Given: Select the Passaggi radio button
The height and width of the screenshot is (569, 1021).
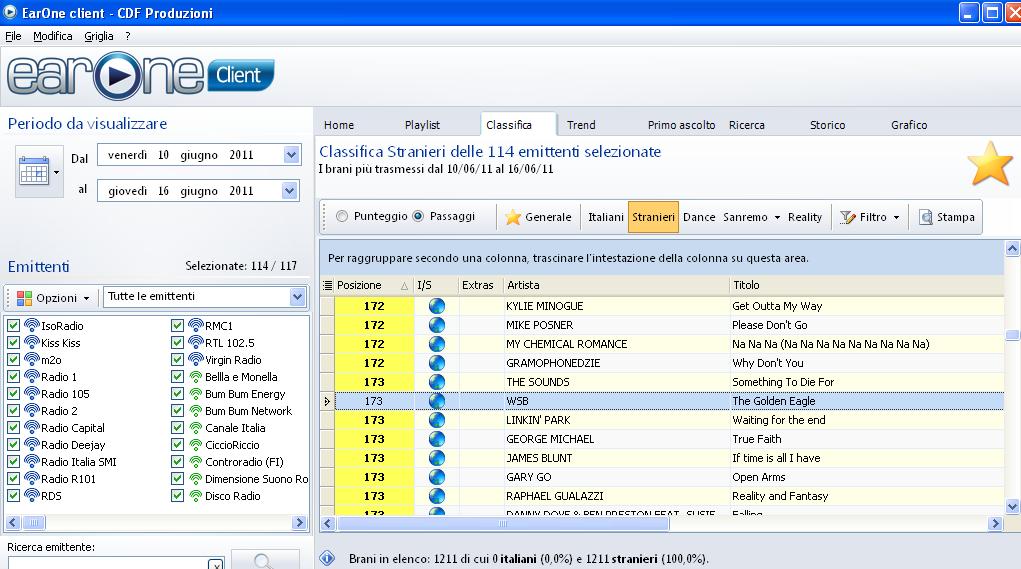Looking at the screenshot, I should pyautogui.click(x=418, y=216).
